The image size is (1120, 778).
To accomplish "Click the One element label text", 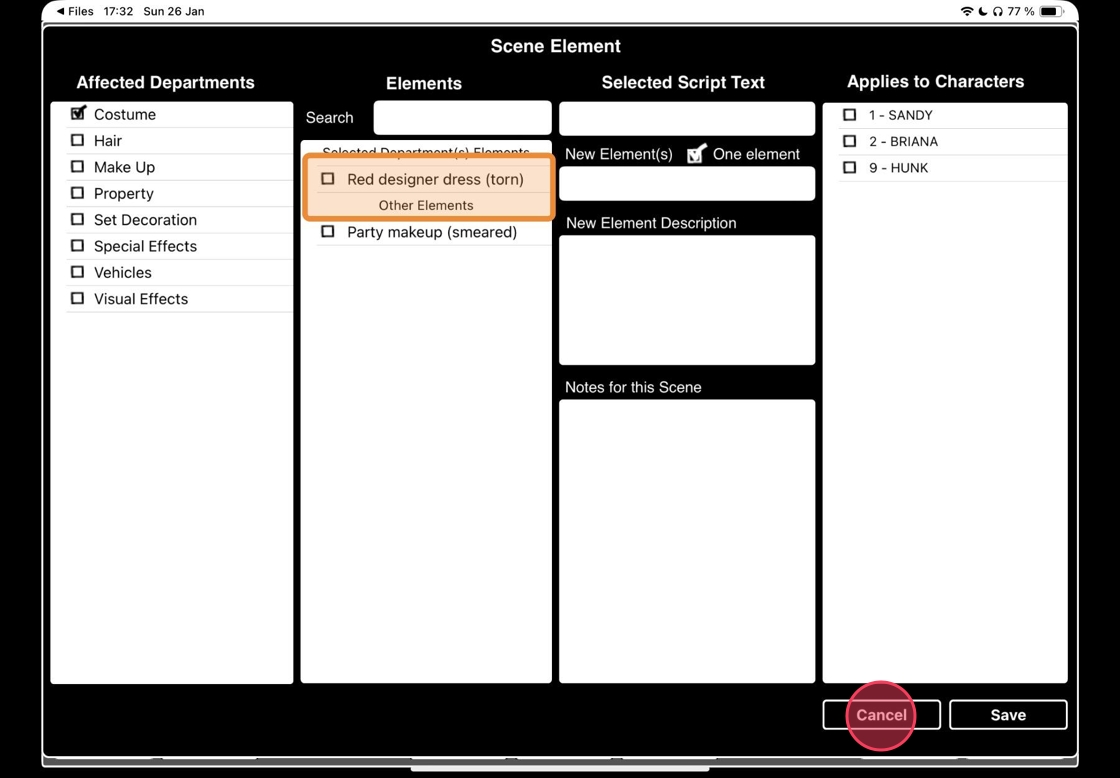I will tap(756, 154).
